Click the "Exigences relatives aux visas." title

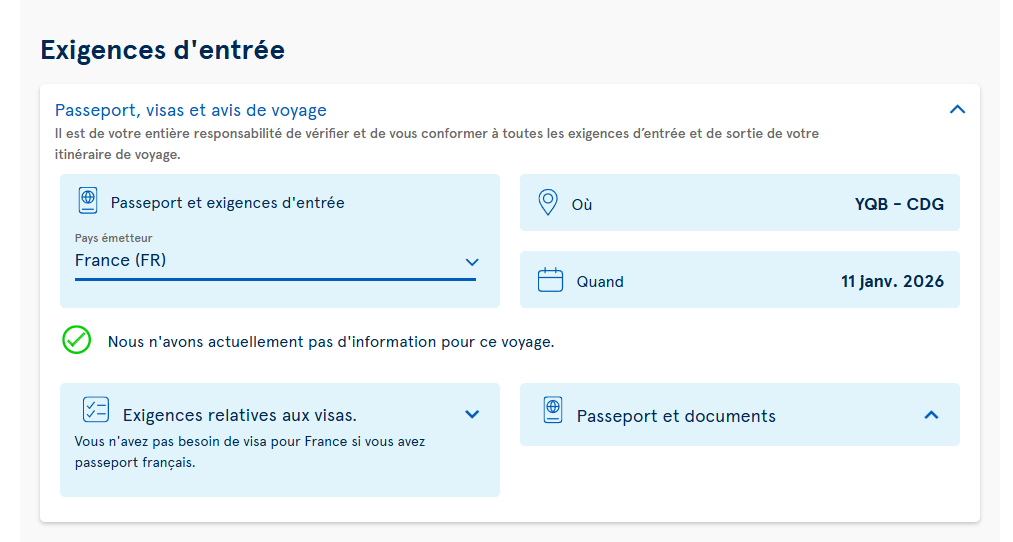pyautogui.click(x=240, y=415)
